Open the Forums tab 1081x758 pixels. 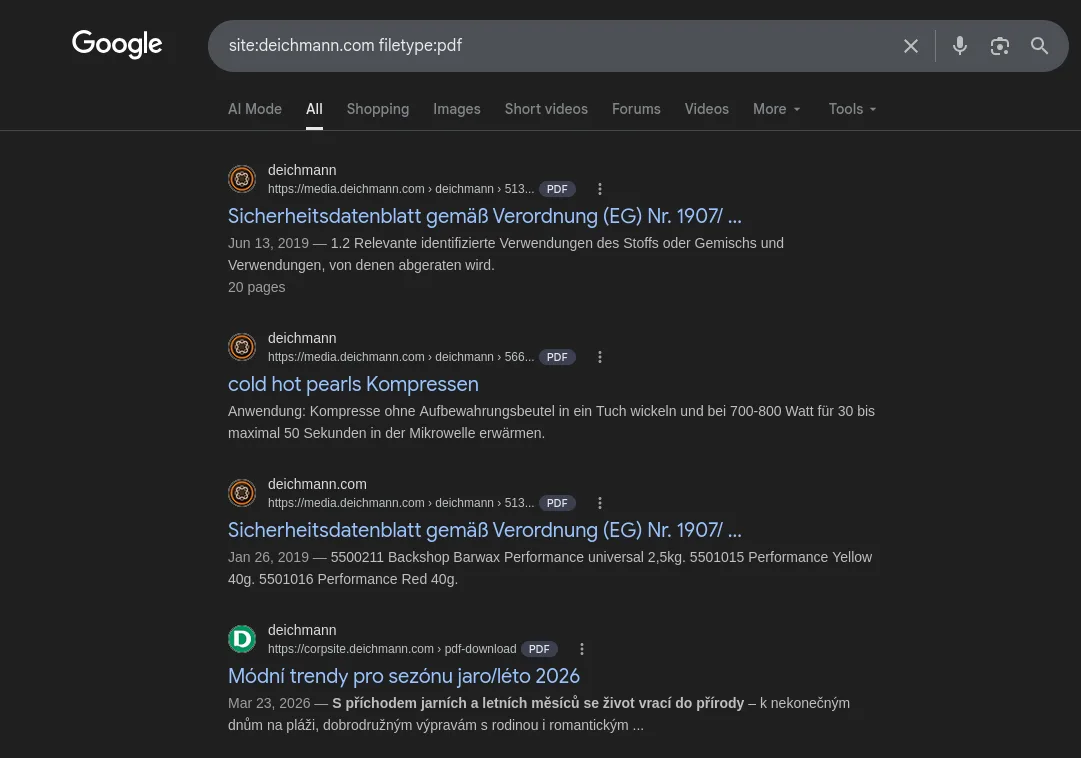(636, 109)
